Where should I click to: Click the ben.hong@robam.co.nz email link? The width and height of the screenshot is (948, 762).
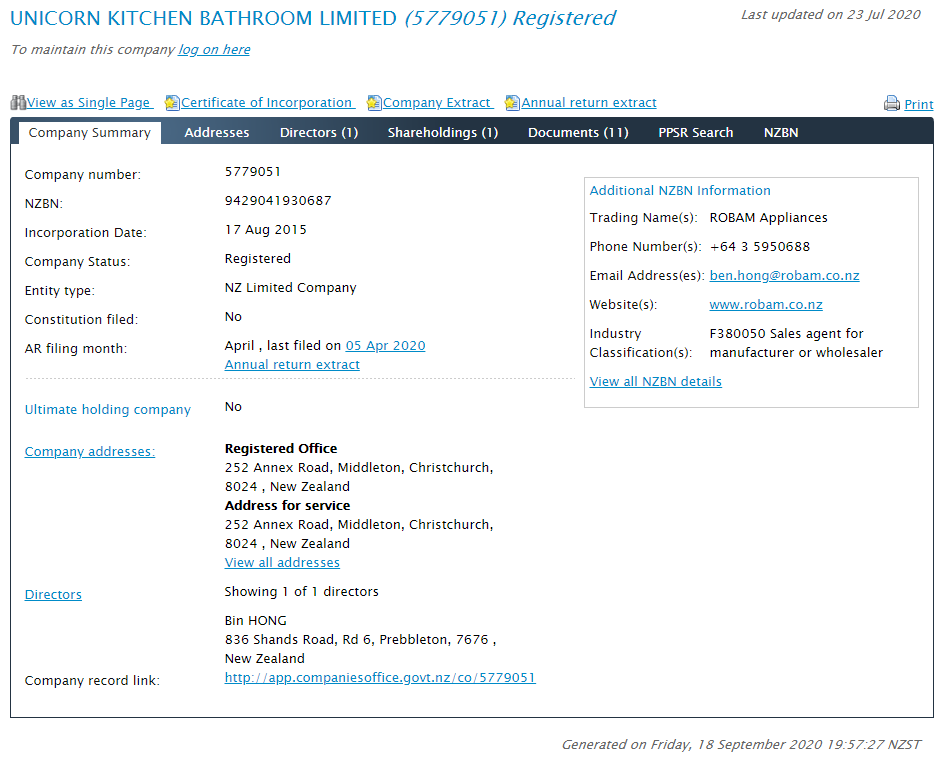(x=784, y=276)
